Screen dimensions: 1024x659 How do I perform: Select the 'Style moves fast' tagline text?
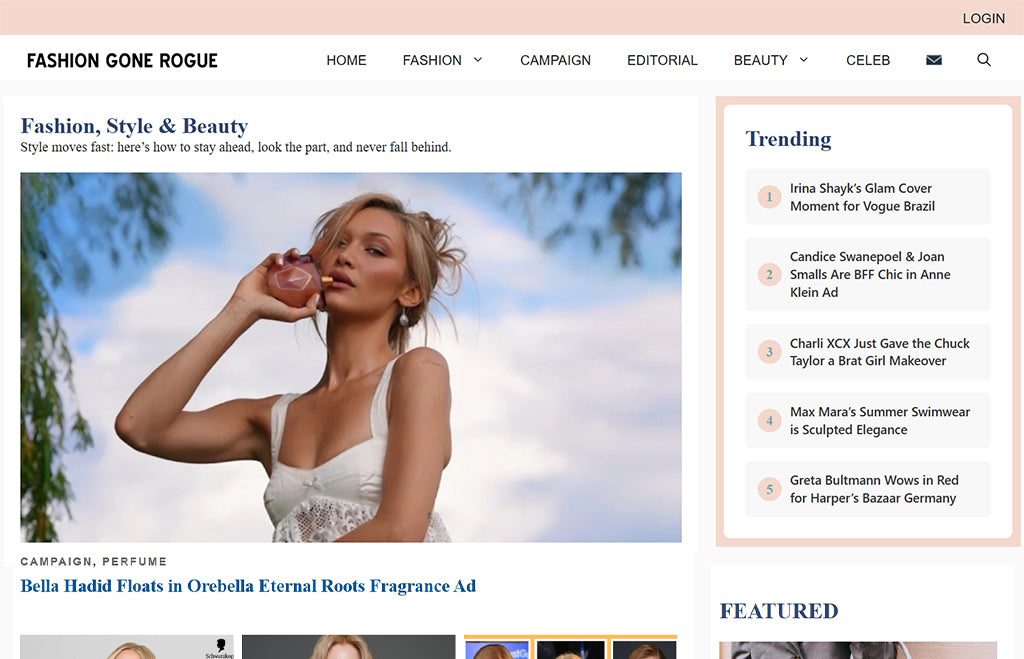click(x=236, y=147)
